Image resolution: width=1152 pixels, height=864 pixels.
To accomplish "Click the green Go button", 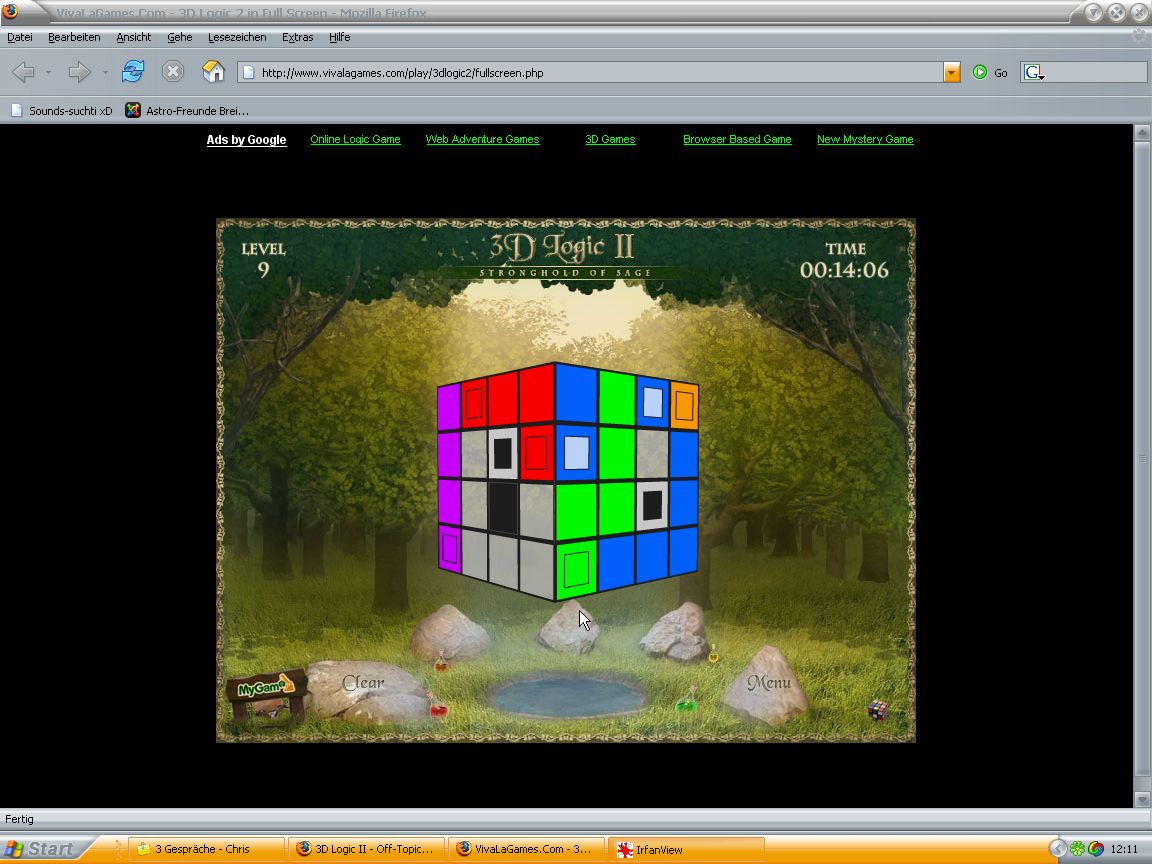I will (990, 73).
